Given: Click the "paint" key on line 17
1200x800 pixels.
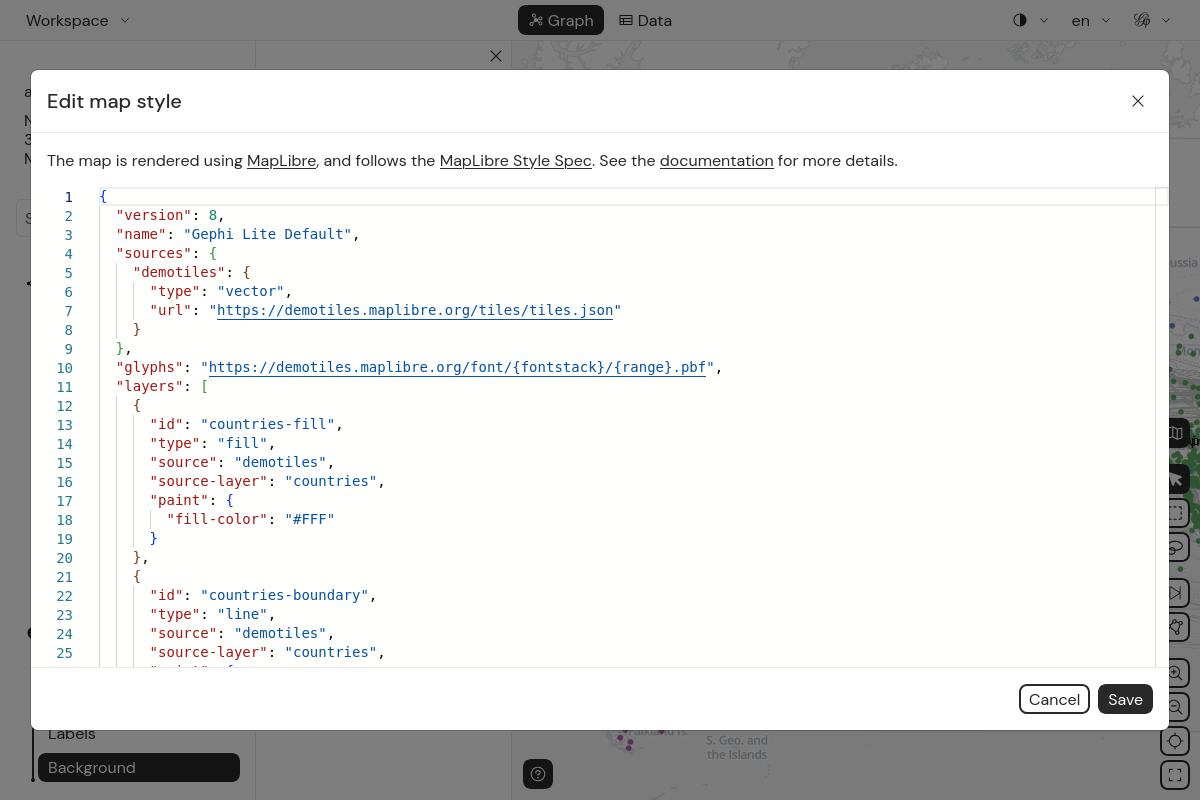Looking at the screenshot, I should [x=179, y=501].
